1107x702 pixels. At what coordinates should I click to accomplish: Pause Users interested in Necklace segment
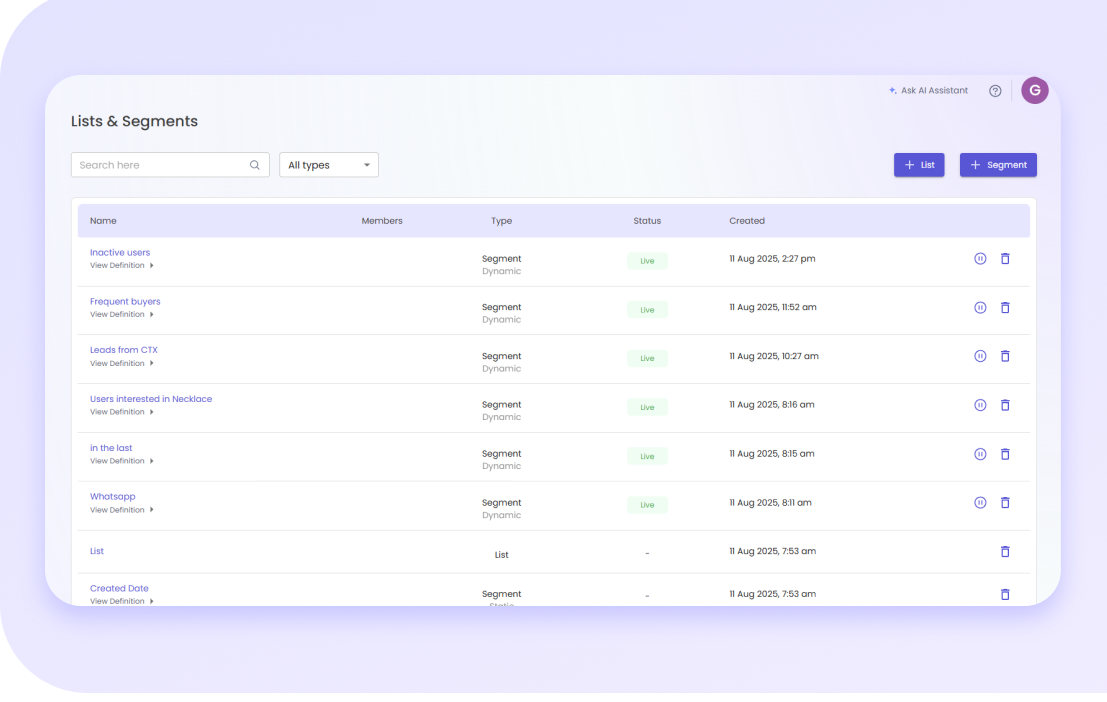[x=980, y=405]
